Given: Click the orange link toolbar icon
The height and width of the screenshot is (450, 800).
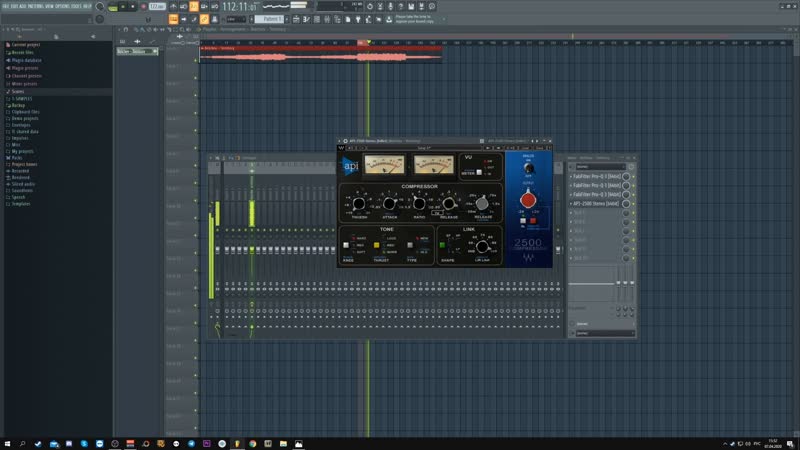Looking at the screenshot, I should pyautogui.click(x=204, y=19).
